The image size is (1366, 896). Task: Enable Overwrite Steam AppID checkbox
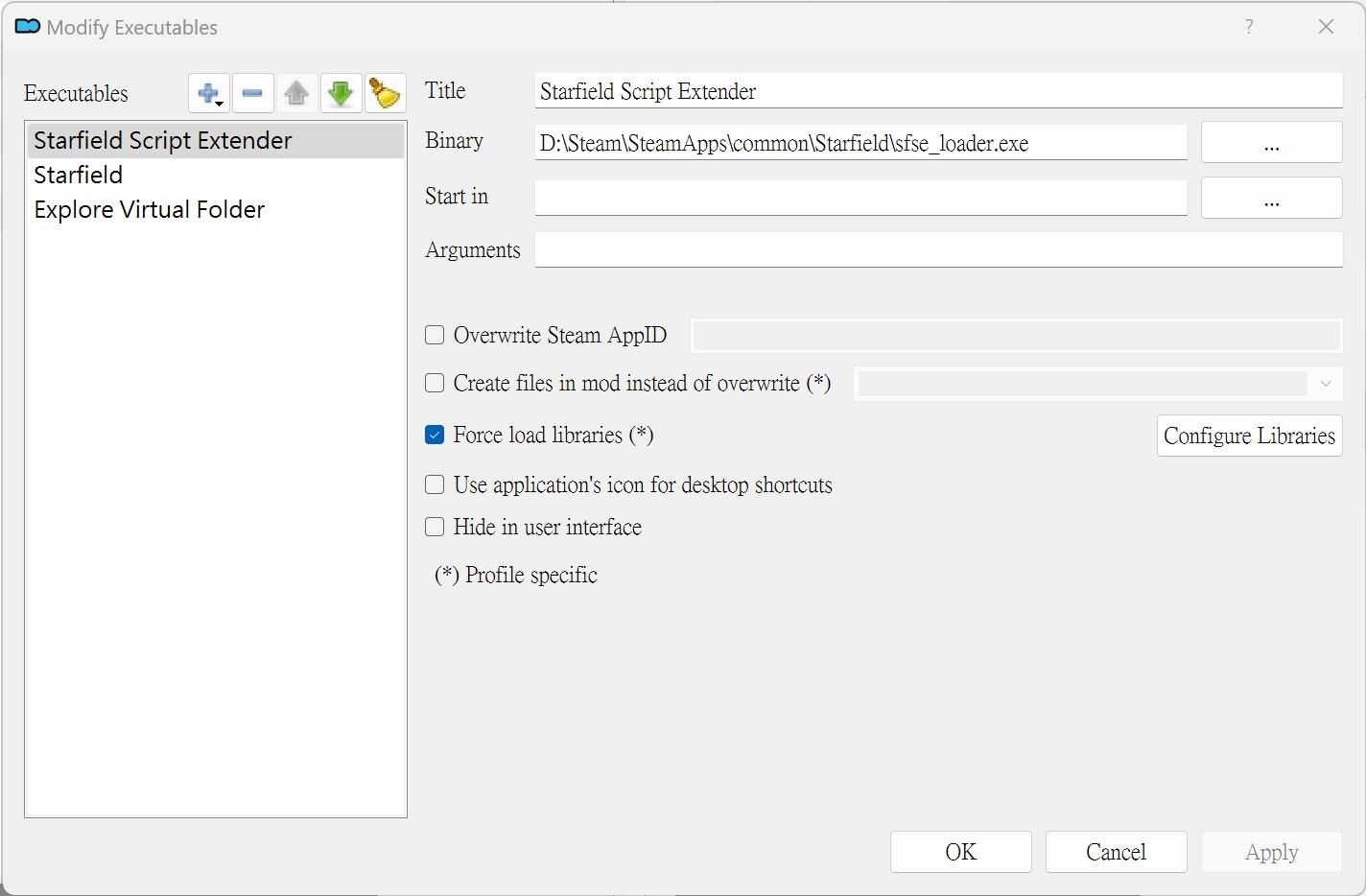pyautogui.click(x=435, y=335)
